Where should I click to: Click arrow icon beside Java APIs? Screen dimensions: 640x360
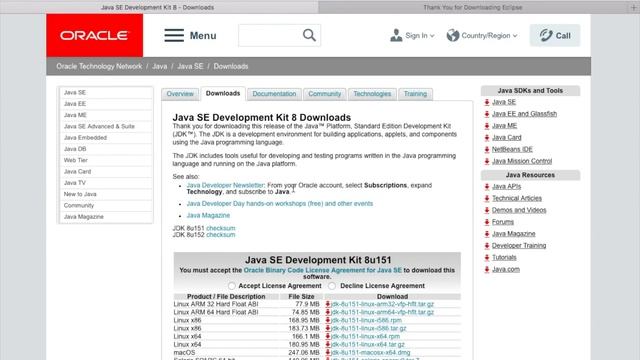click(487, 187)
